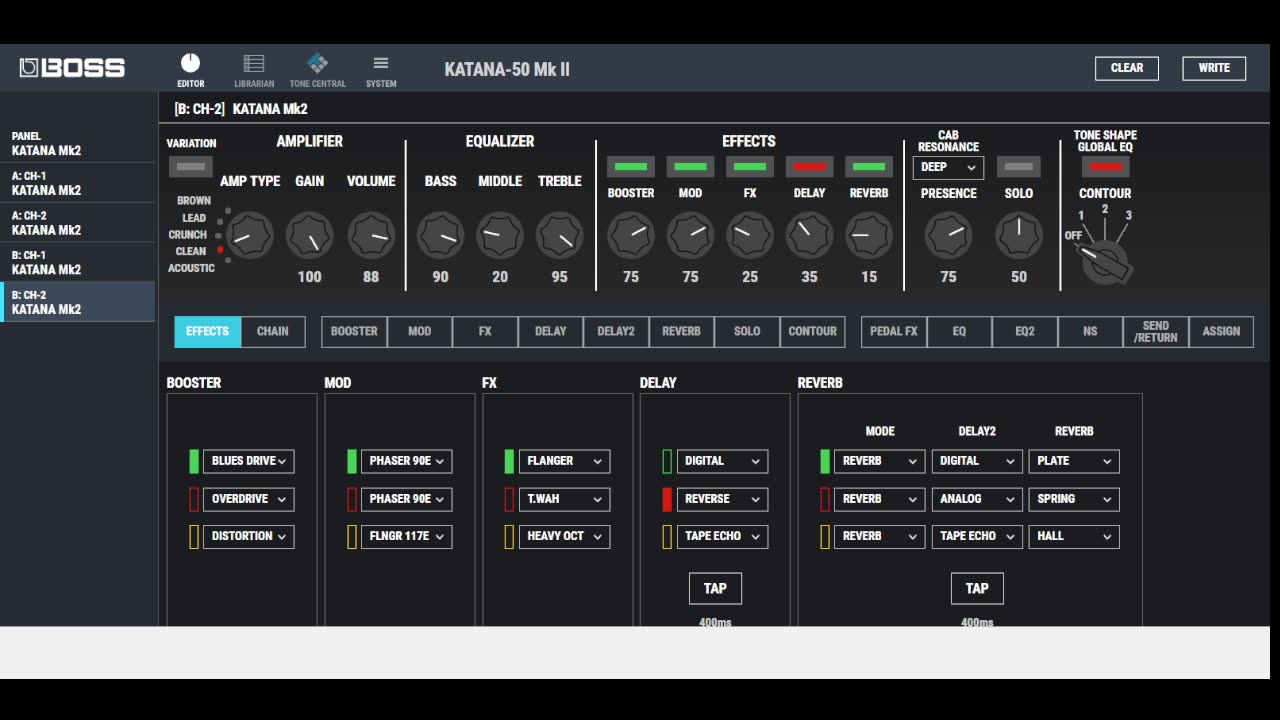
Task: Toggle the Reverb effect on/off switch
Action: [869, 166]
